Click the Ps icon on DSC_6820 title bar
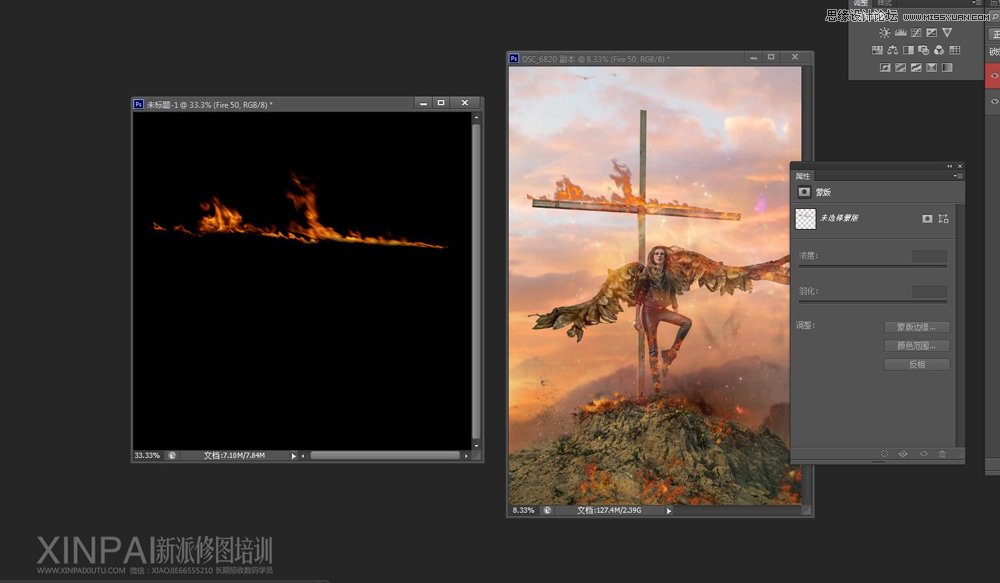This screenshot has height=583, width=1000. click(x=514, y=59)
